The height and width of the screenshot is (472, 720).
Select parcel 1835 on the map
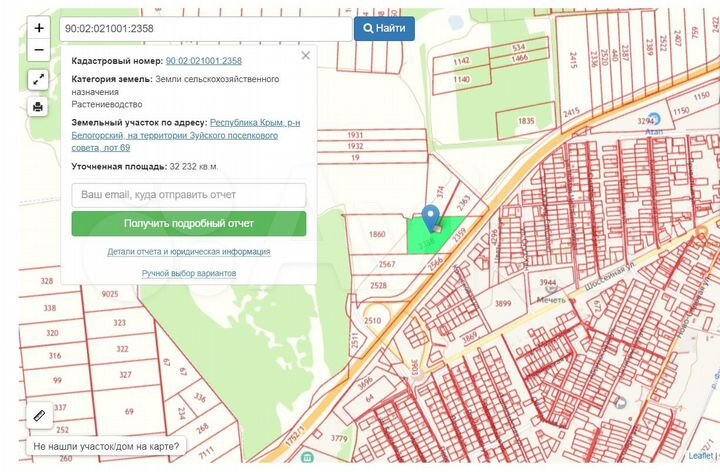(526, 121)
